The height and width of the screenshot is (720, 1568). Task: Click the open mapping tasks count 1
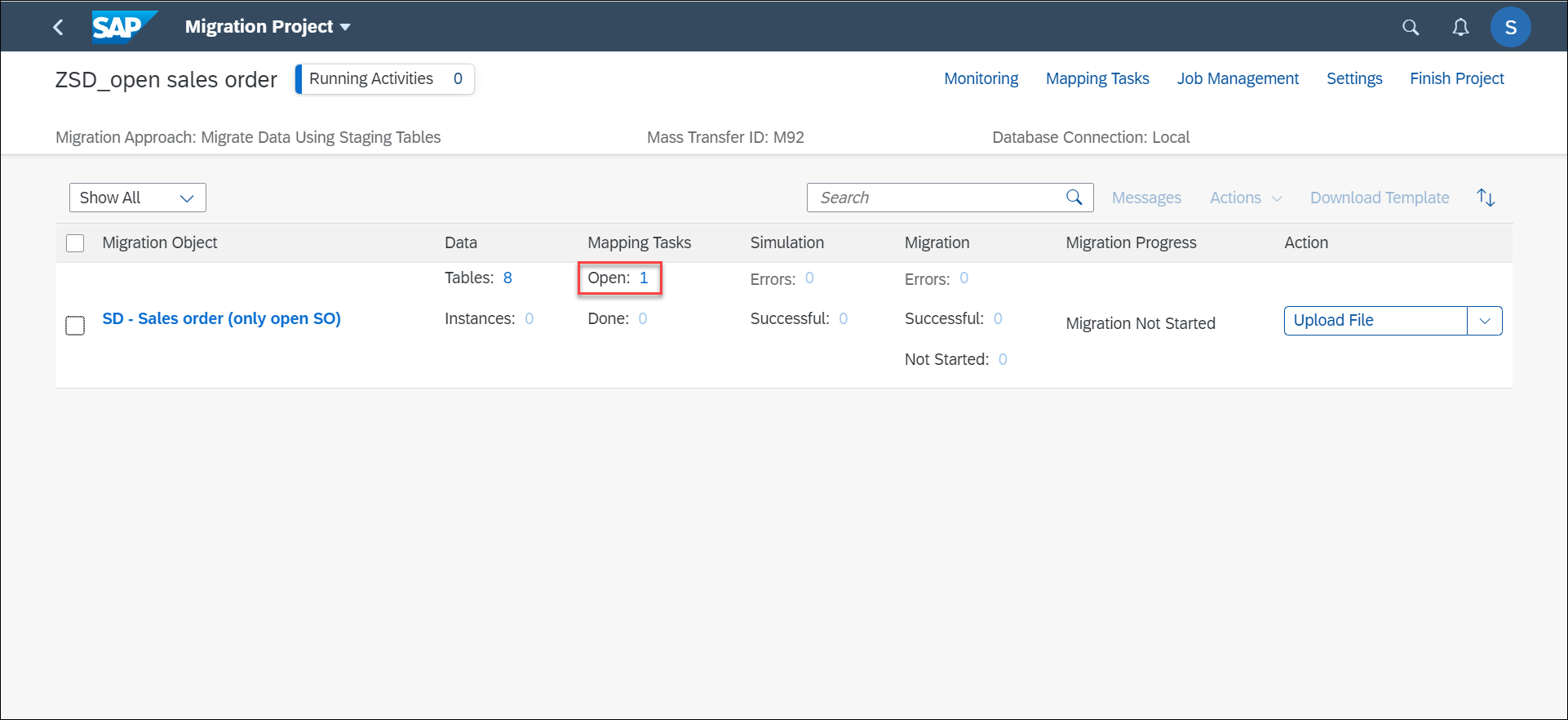(644, 278)
